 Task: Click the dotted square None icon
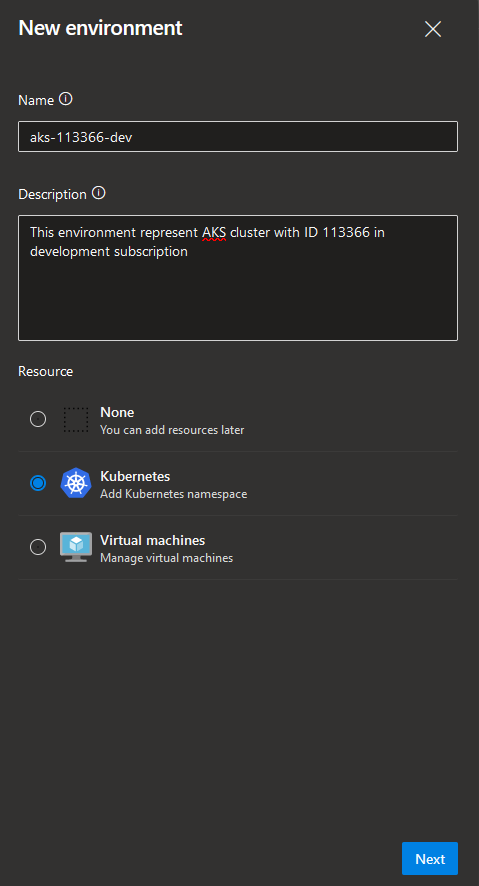pos(76,419)
